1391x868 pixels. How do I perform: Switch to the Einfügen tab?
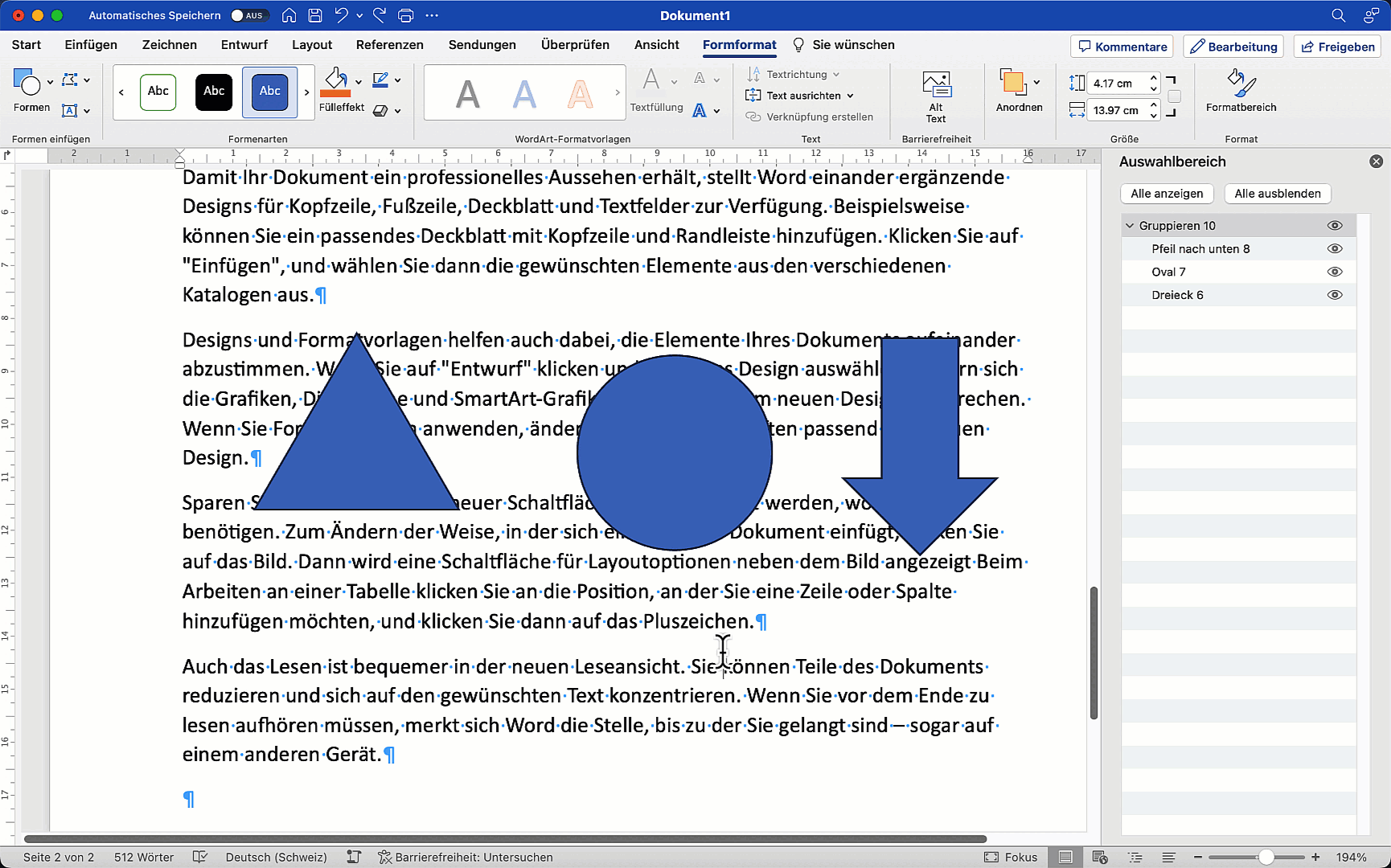pyautogui.click(x=91, y=45)
